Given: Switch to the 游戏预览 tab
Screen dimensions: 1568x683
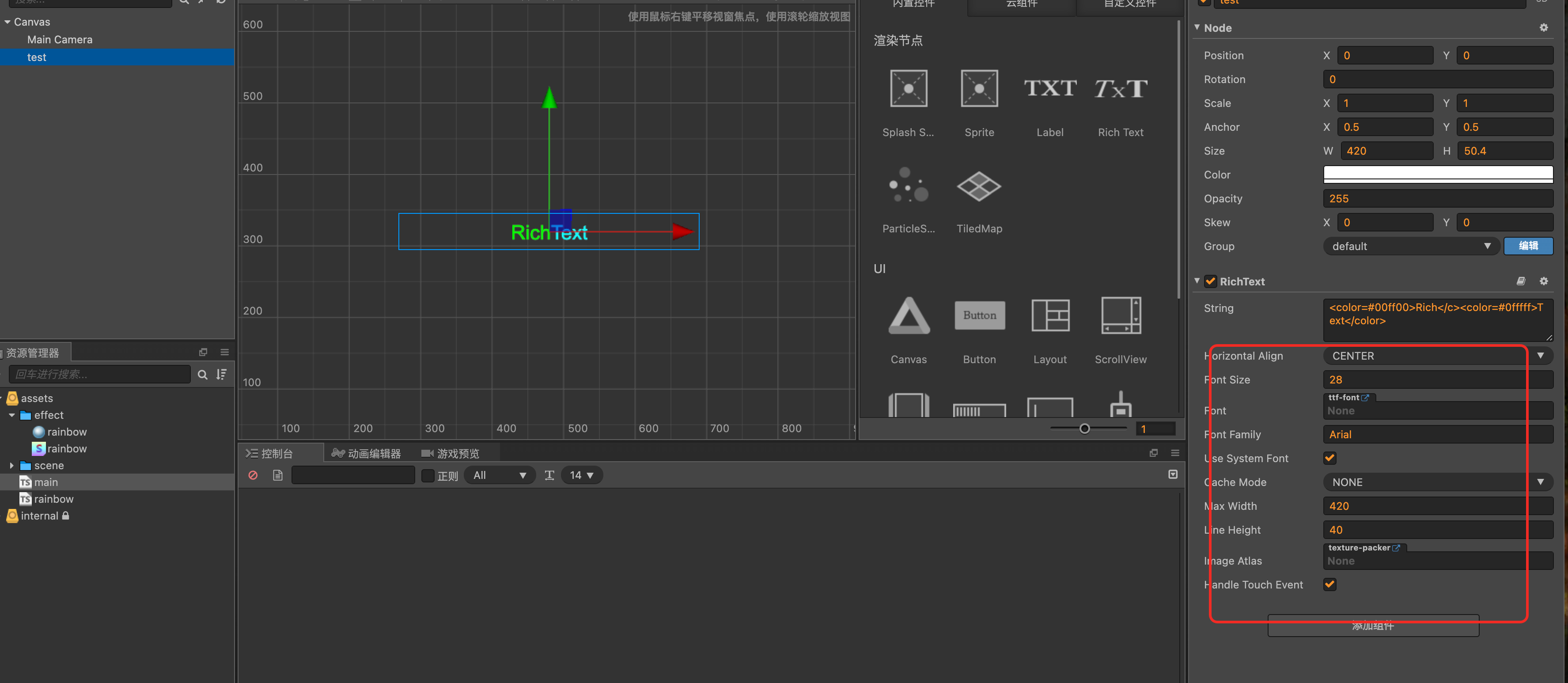Looking at the screenshot, I should coord(451,454).
